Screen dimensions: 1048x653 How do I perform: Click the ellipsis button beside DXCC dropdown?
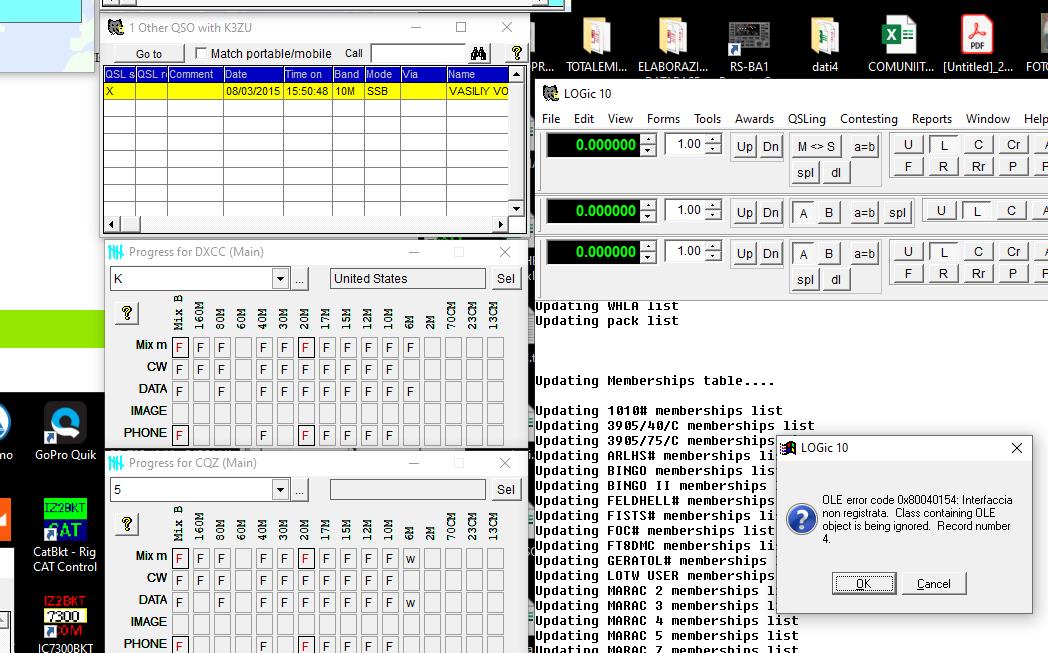[x=299, y=279]
